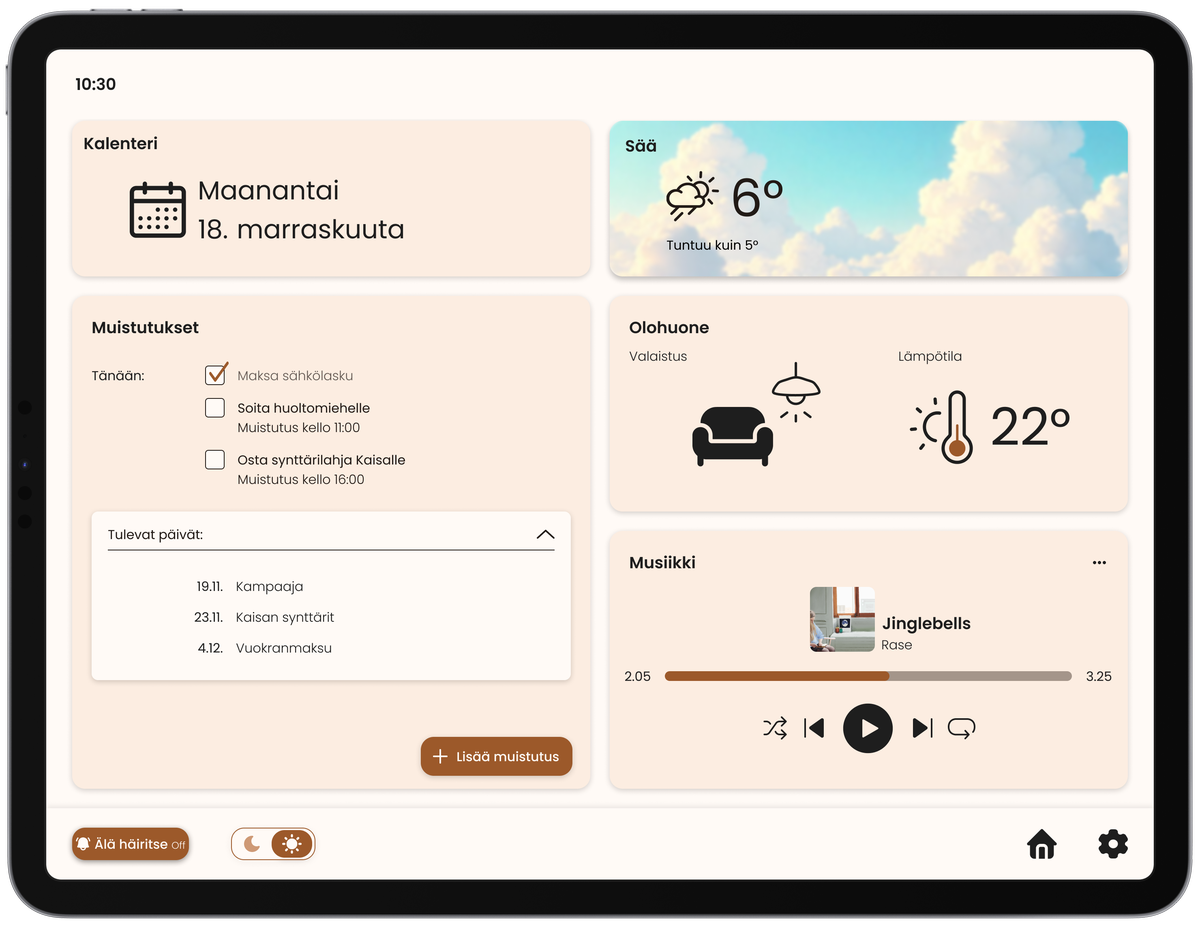Click the Jinglebells album cover thumbnail
1200x929 pixels.
point(842,620)
